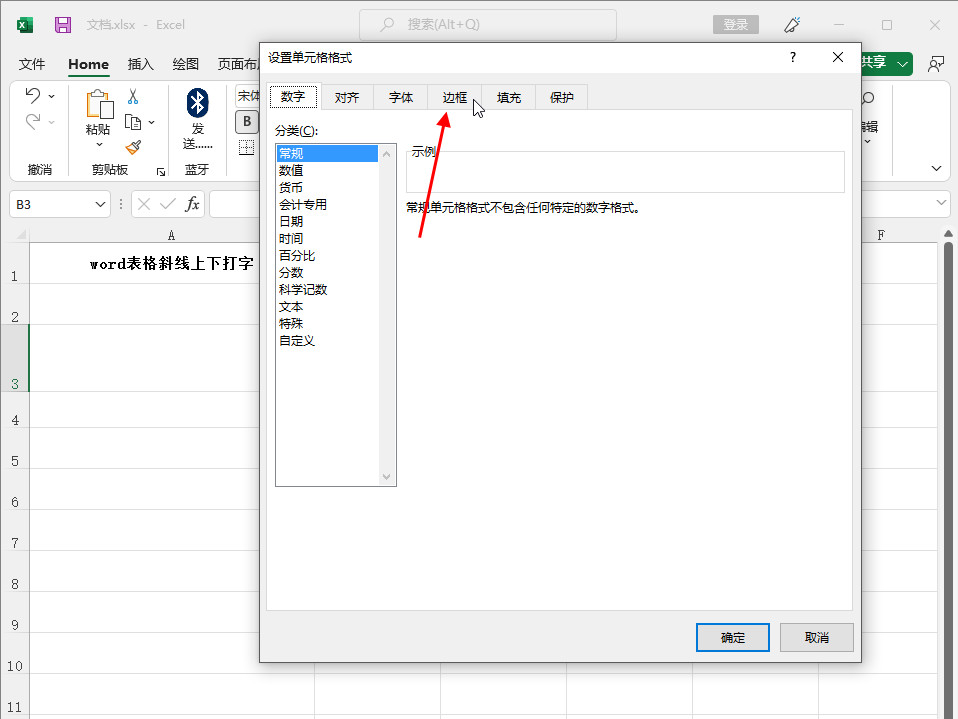Click the Copy icon

click(133, 122)
